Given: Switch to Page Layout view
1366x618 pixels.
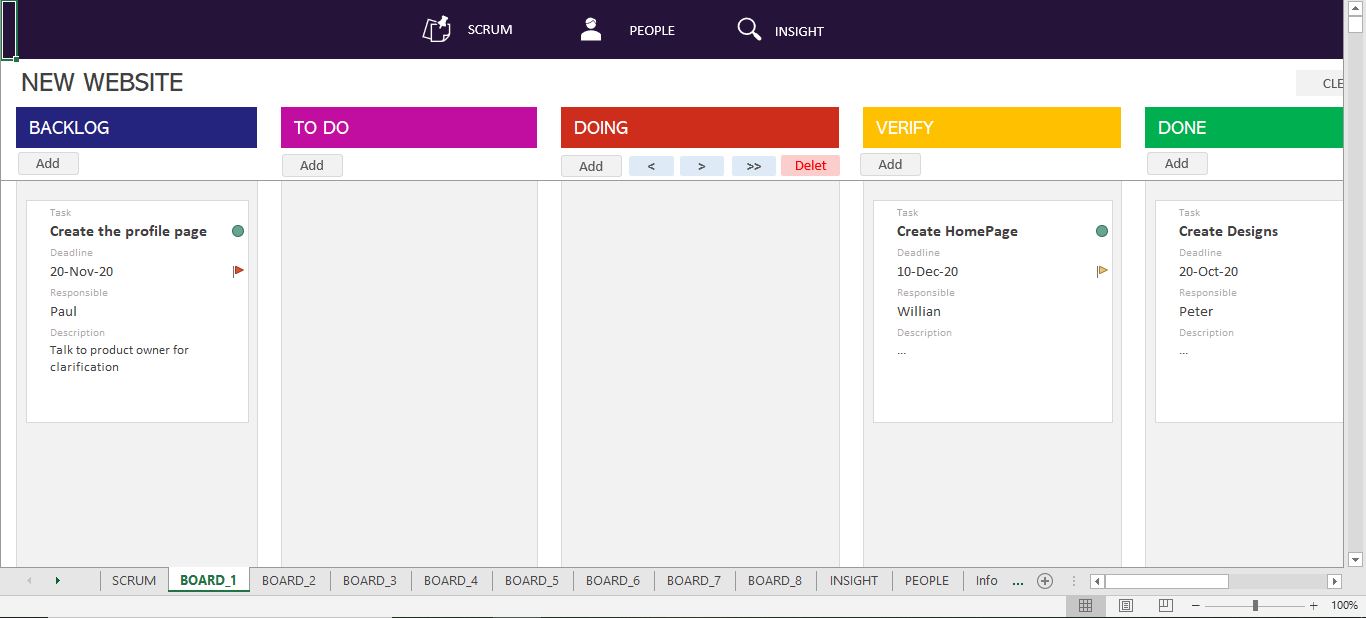Looking at the screenshot, I should click(x=1126, y=606).
